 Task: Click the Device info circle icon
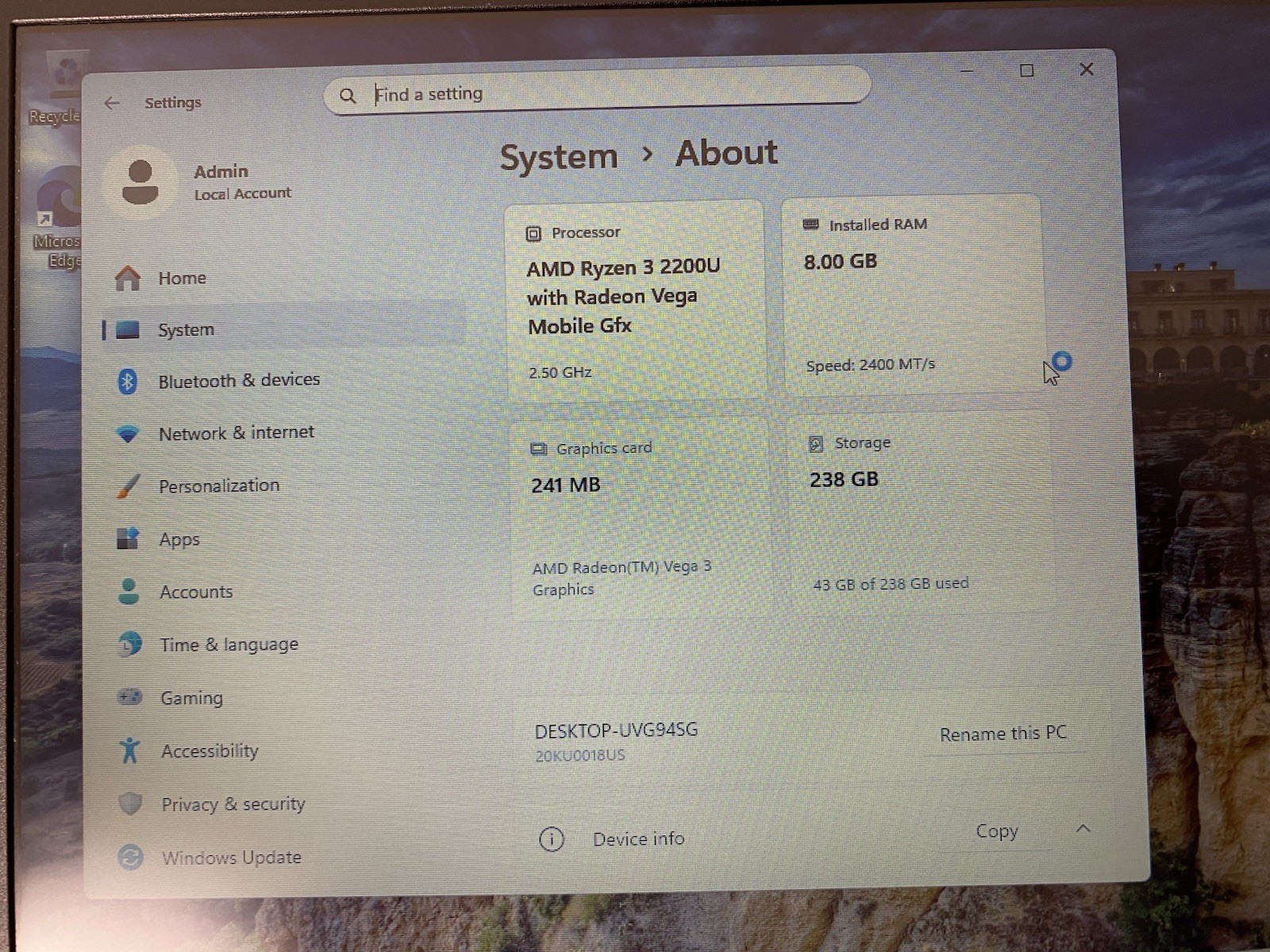pos(552,839)
